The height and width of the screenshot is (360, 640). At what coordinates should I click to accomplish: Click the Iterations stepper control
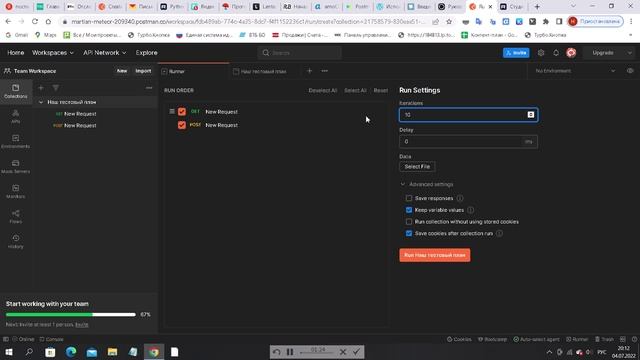click(531, 115)
